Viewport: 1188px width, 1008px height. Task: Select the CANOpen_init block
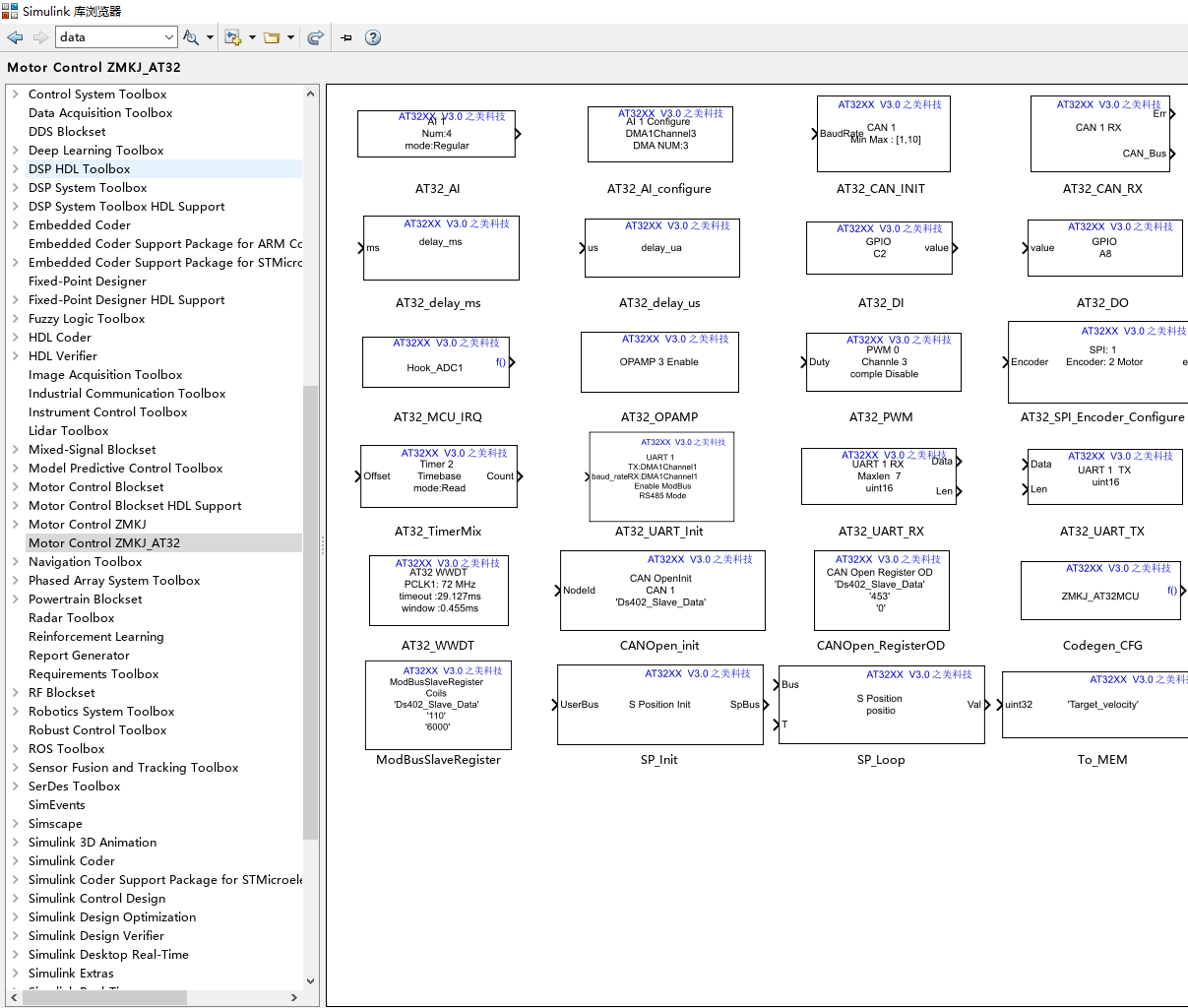coord(661,591)
